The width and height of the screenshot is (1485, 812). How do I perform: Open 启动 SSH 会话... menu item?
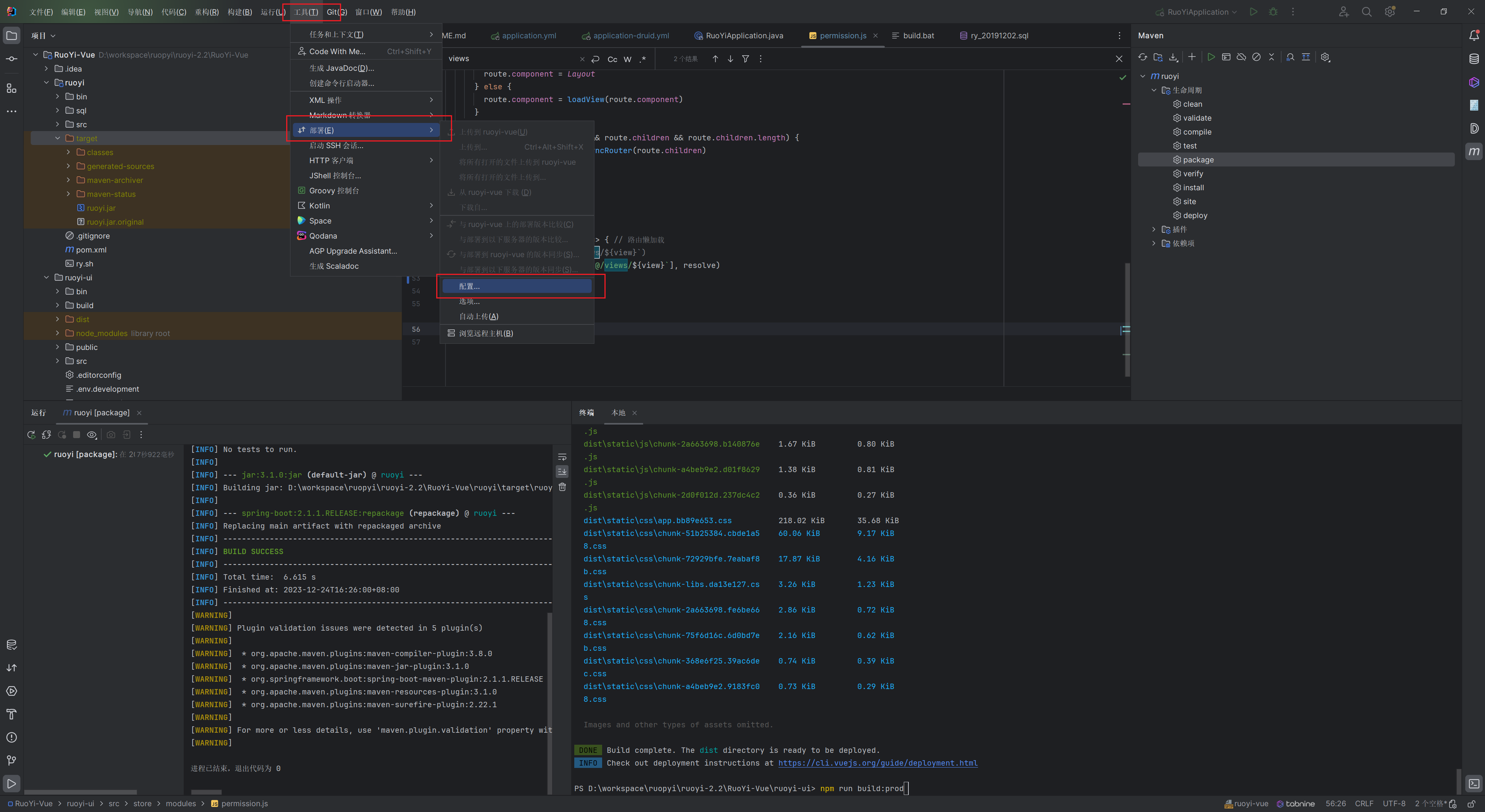365,145
